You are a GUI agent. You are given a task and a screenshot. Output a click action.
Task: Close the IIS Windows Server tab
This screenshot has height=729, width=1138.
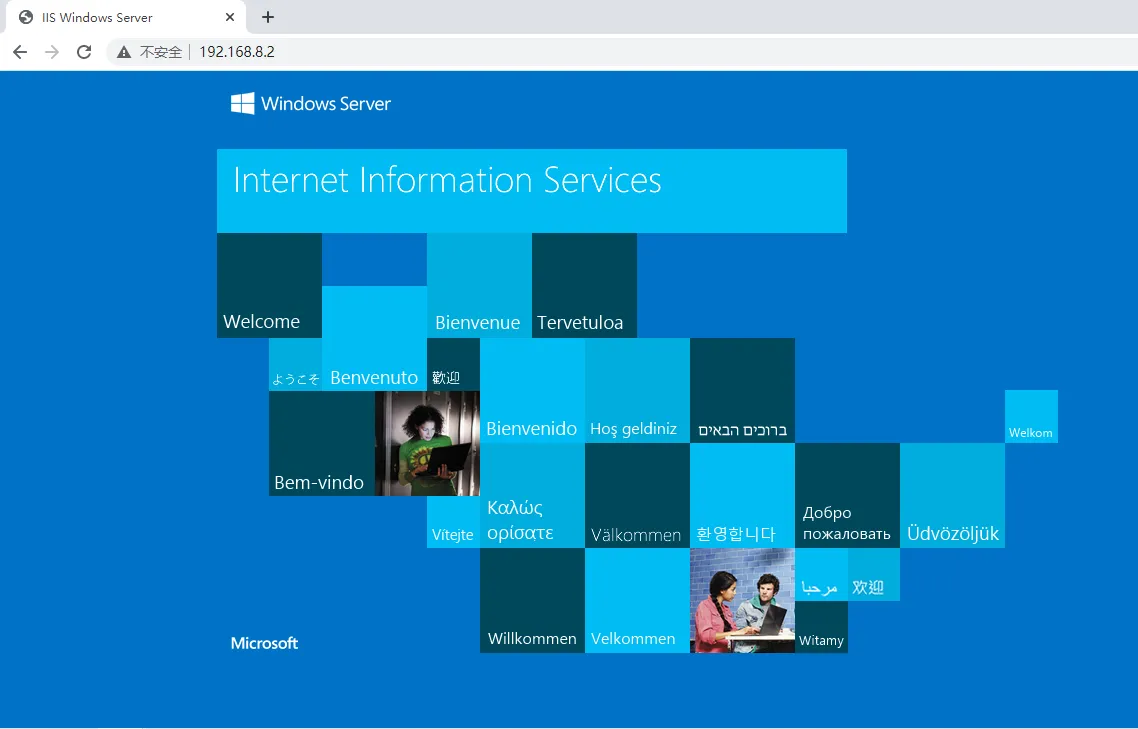230,17
